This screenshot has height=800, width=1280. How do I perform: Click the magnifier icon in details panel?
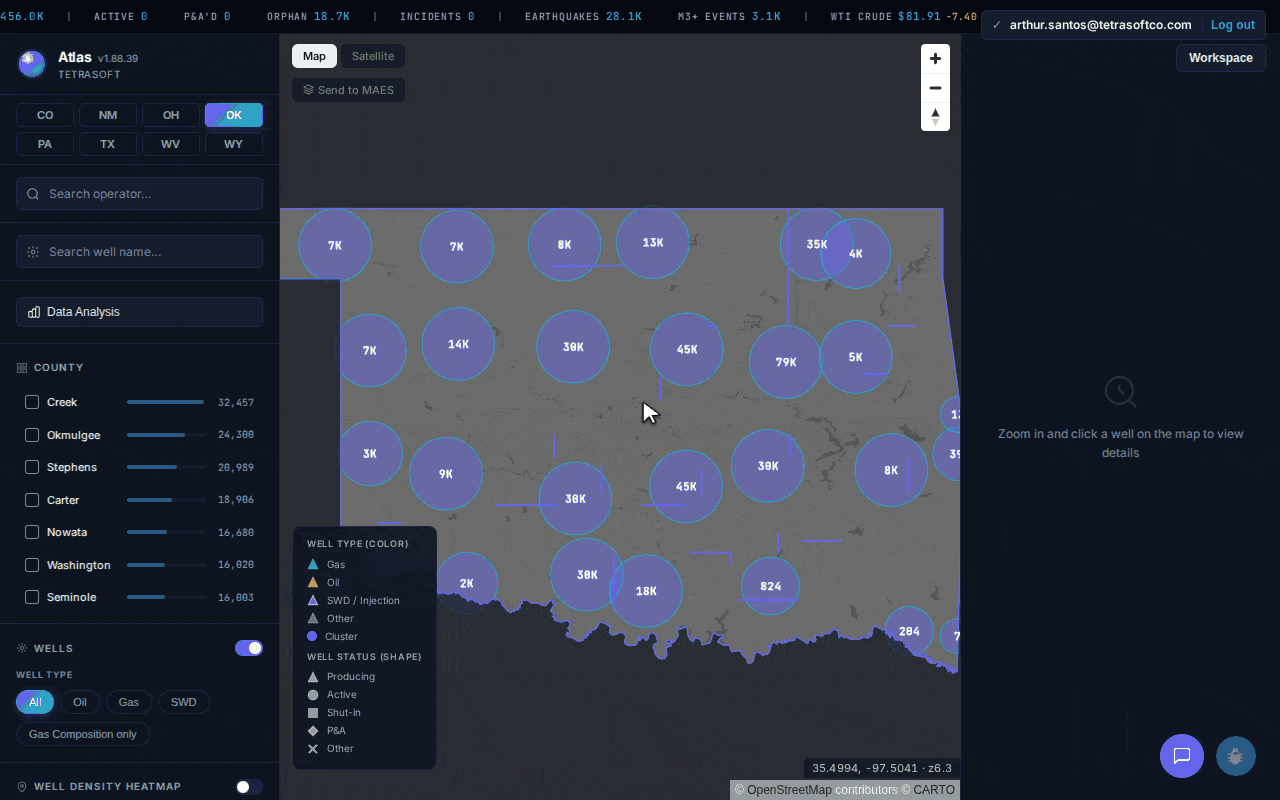click(1120, 392)
